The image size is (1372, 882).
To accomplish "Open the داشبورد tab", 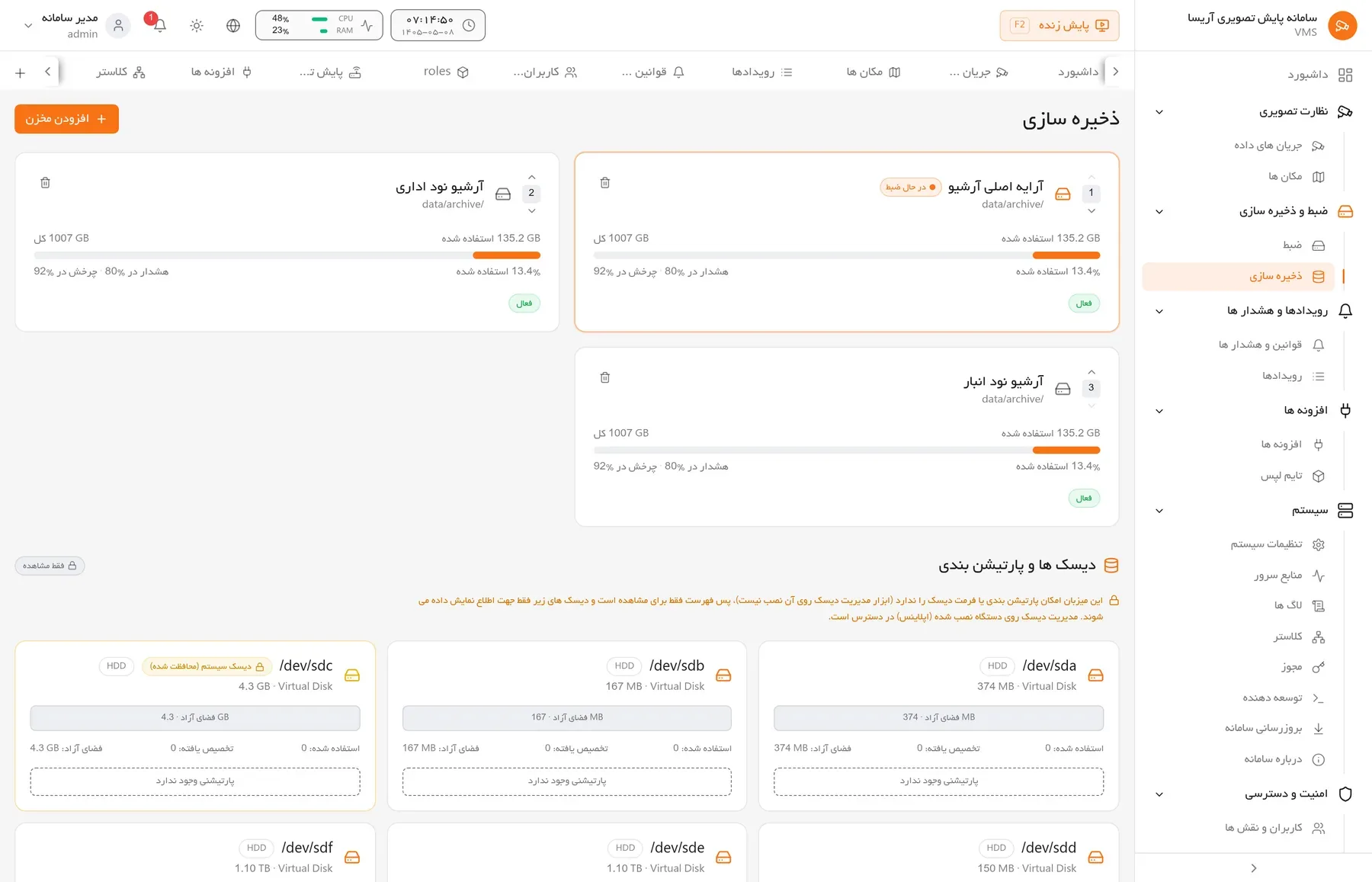I will pos(1078,72).
